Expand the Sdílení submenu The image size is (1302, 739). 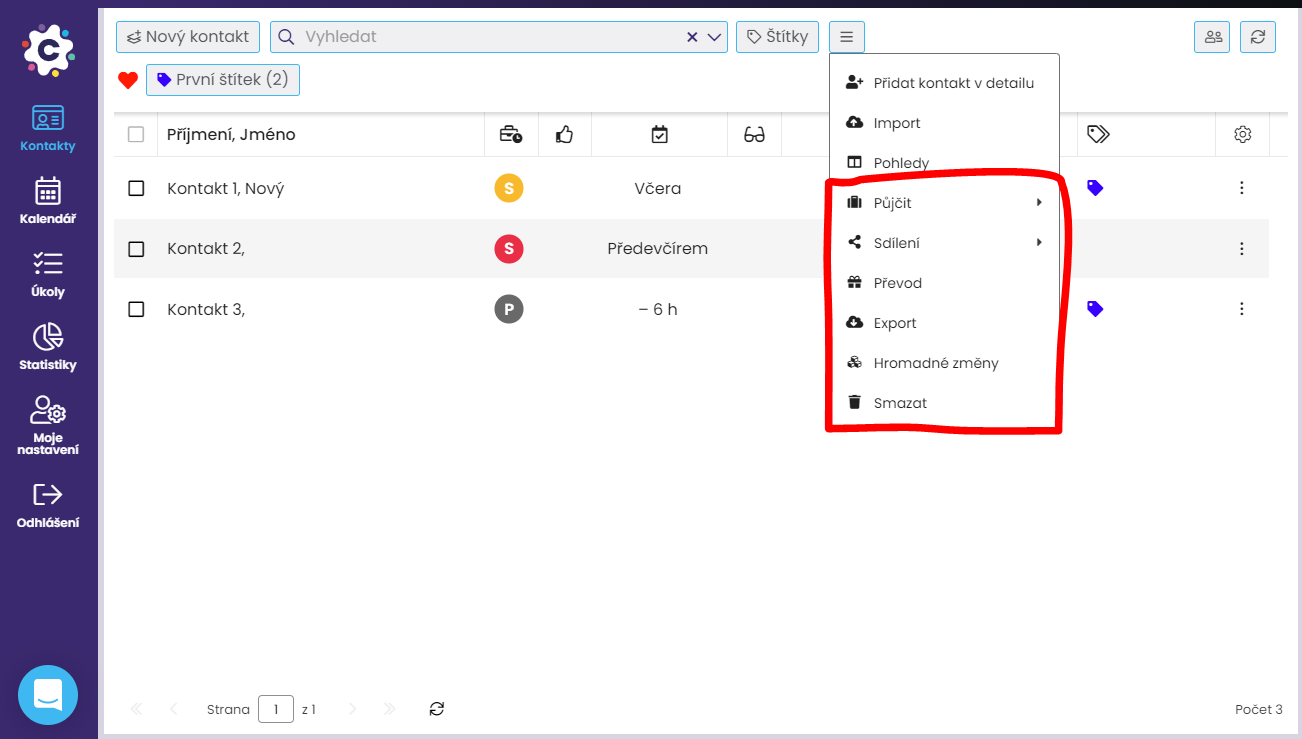point(944,243)
